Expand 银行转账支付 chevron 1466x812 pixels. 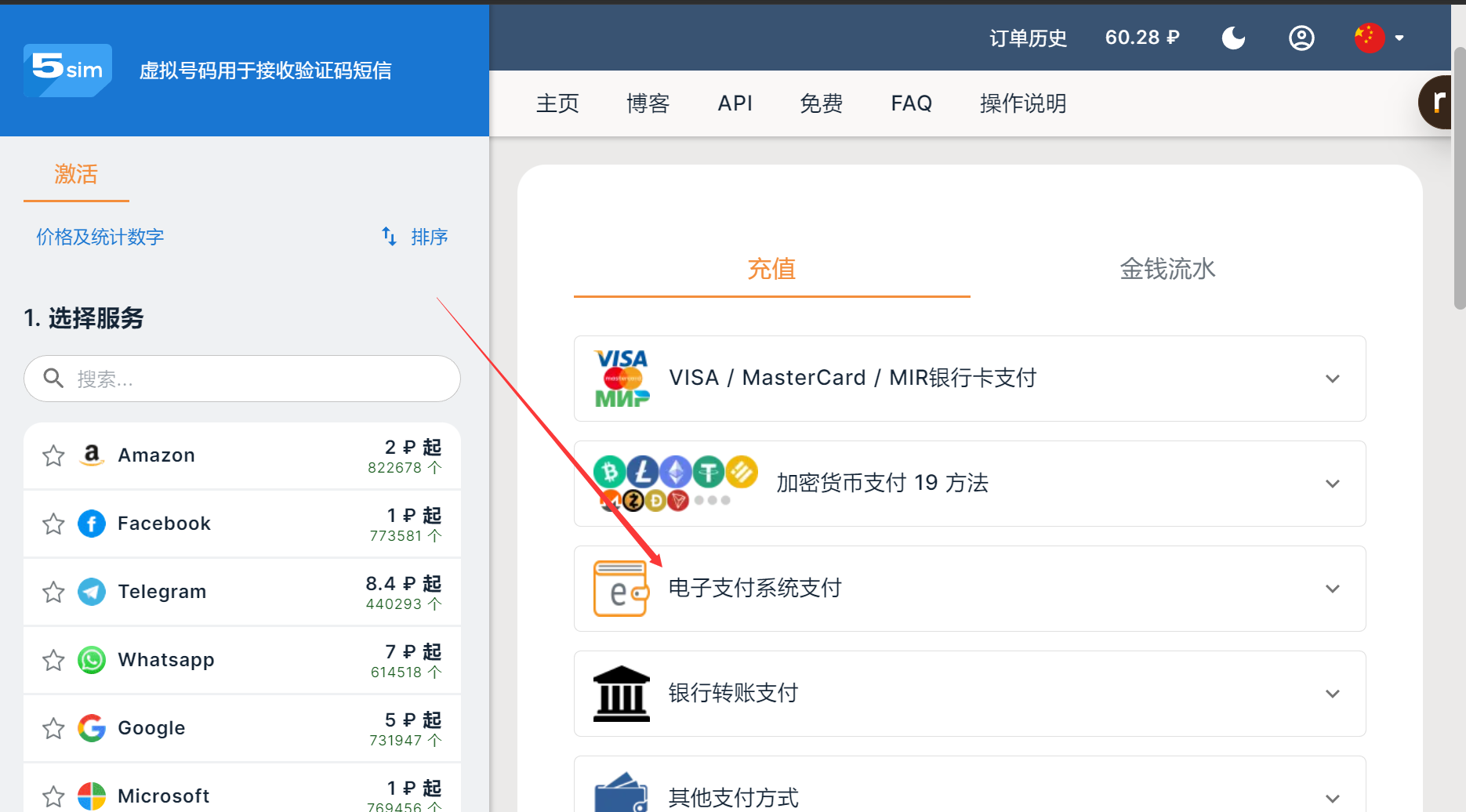coord(1332,694)
